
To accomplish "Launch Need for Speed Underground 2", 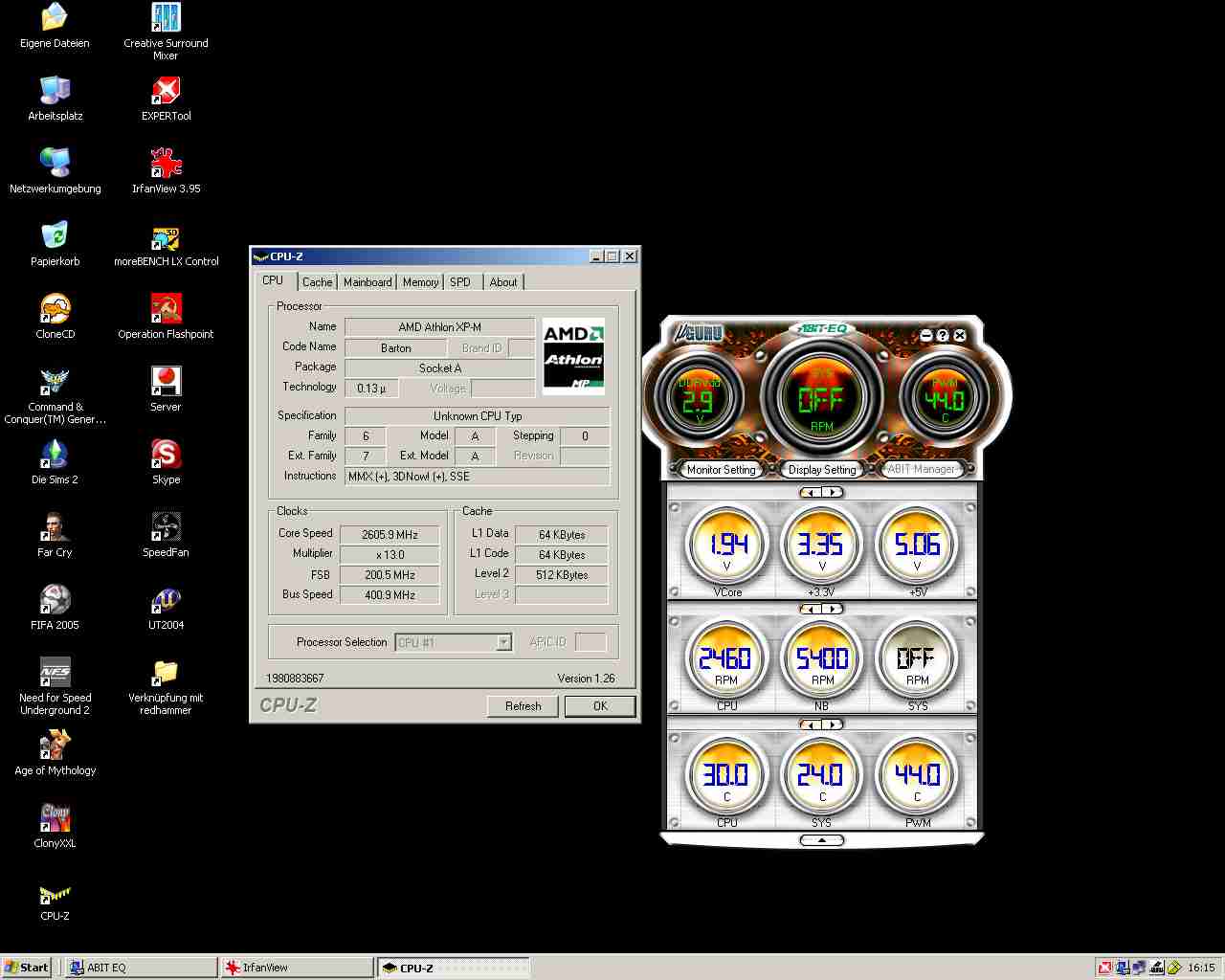I will (55, 686).
